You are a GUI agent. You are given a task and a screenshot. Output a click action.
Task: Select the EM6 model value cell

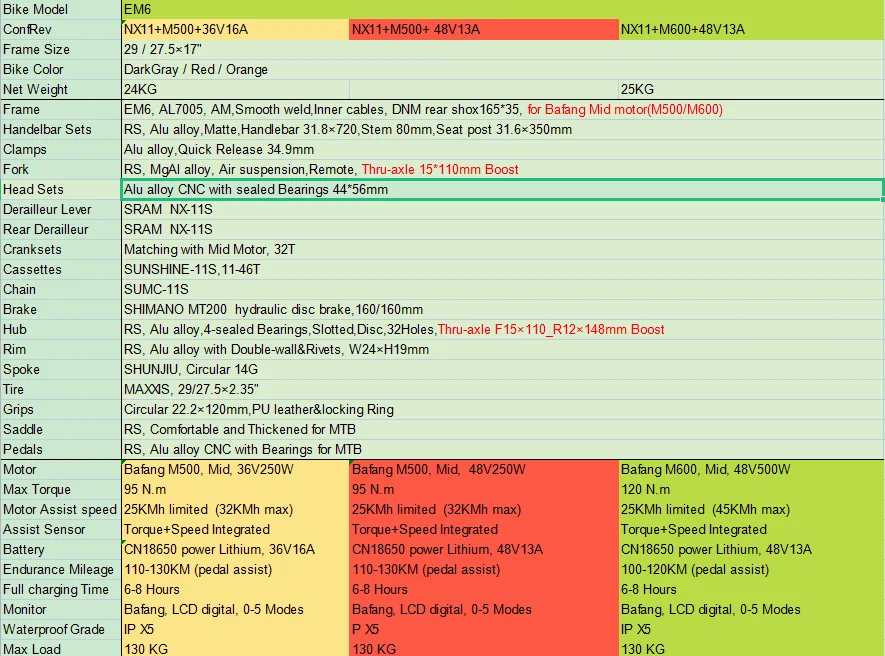click(x=503, y=10)
